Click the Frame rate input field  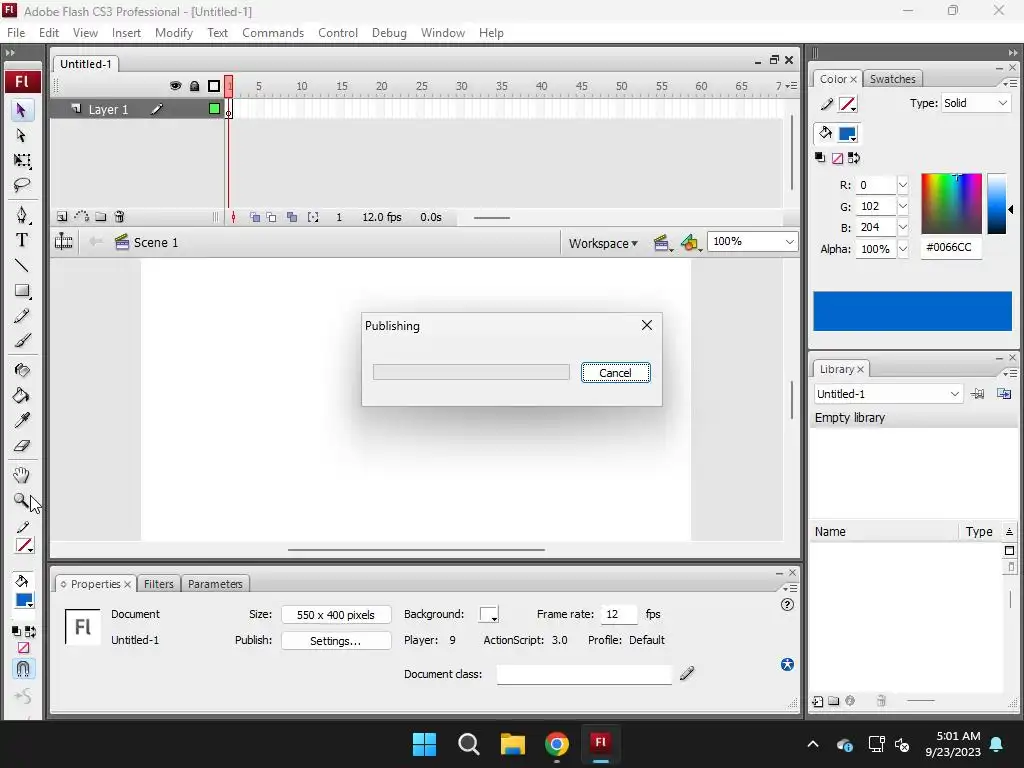618,614
